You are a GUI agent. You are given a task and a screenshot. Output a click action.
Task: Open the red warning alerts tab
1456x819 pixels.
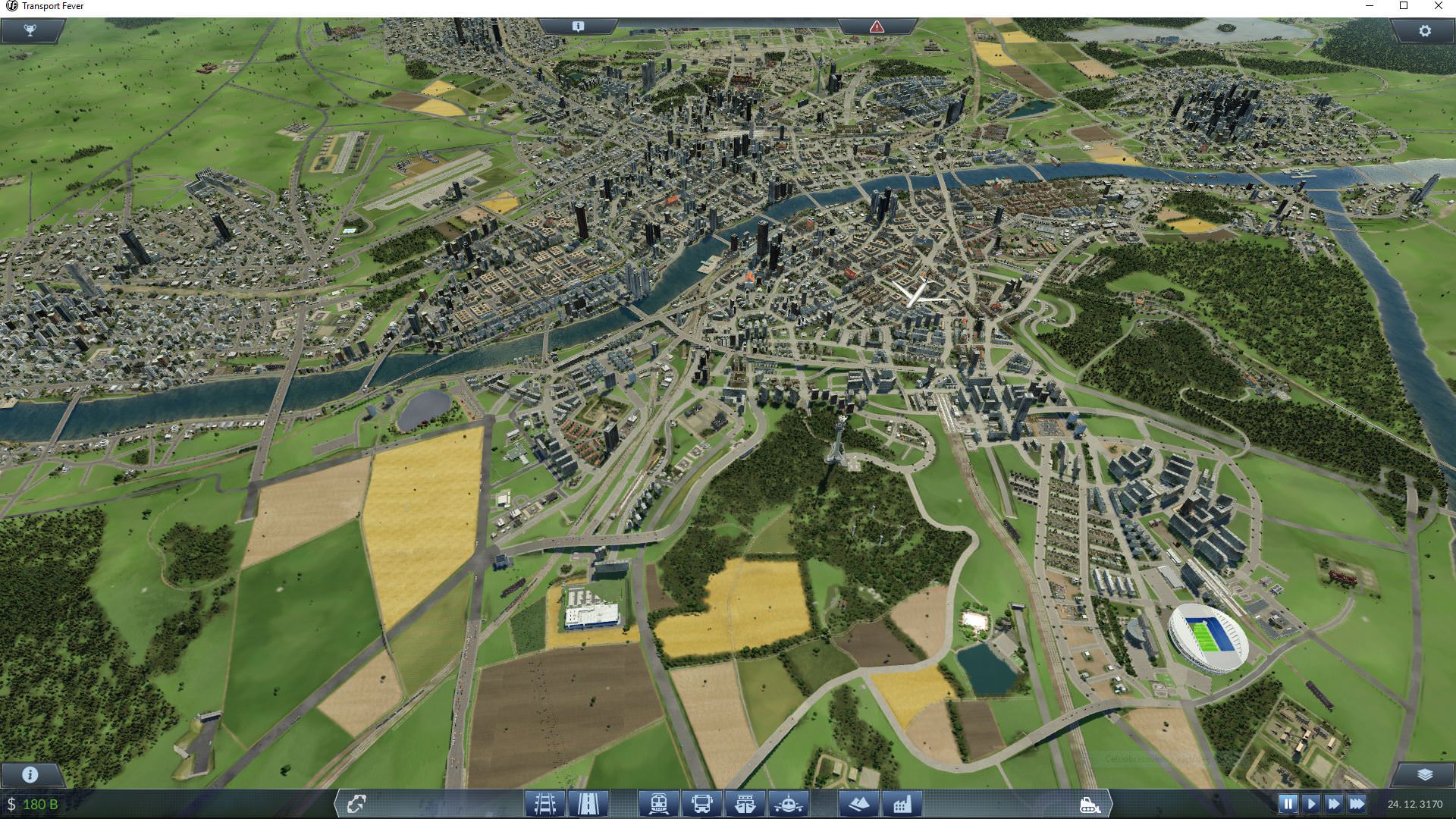(x=877, y=26)
